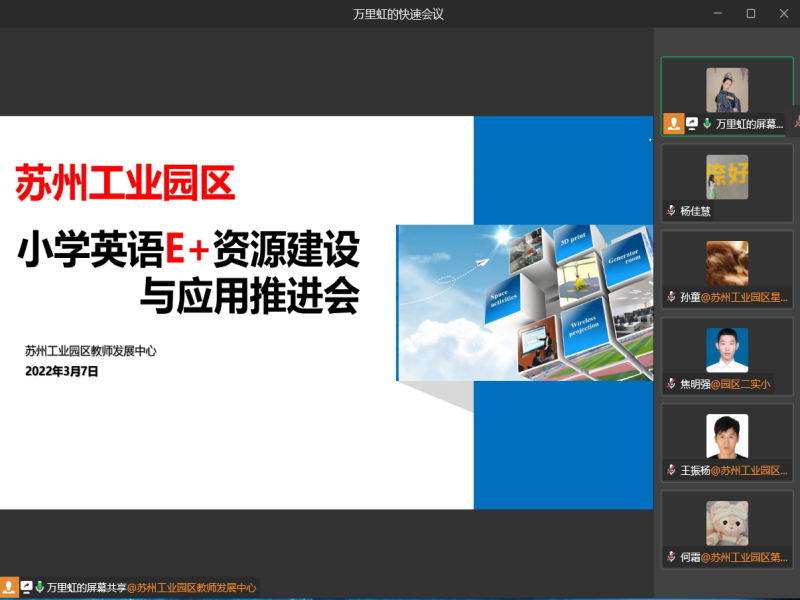Click muted mic icon next to 何霜
The height and width of the screenshot is (600, 800).
(x=671, y=557)
